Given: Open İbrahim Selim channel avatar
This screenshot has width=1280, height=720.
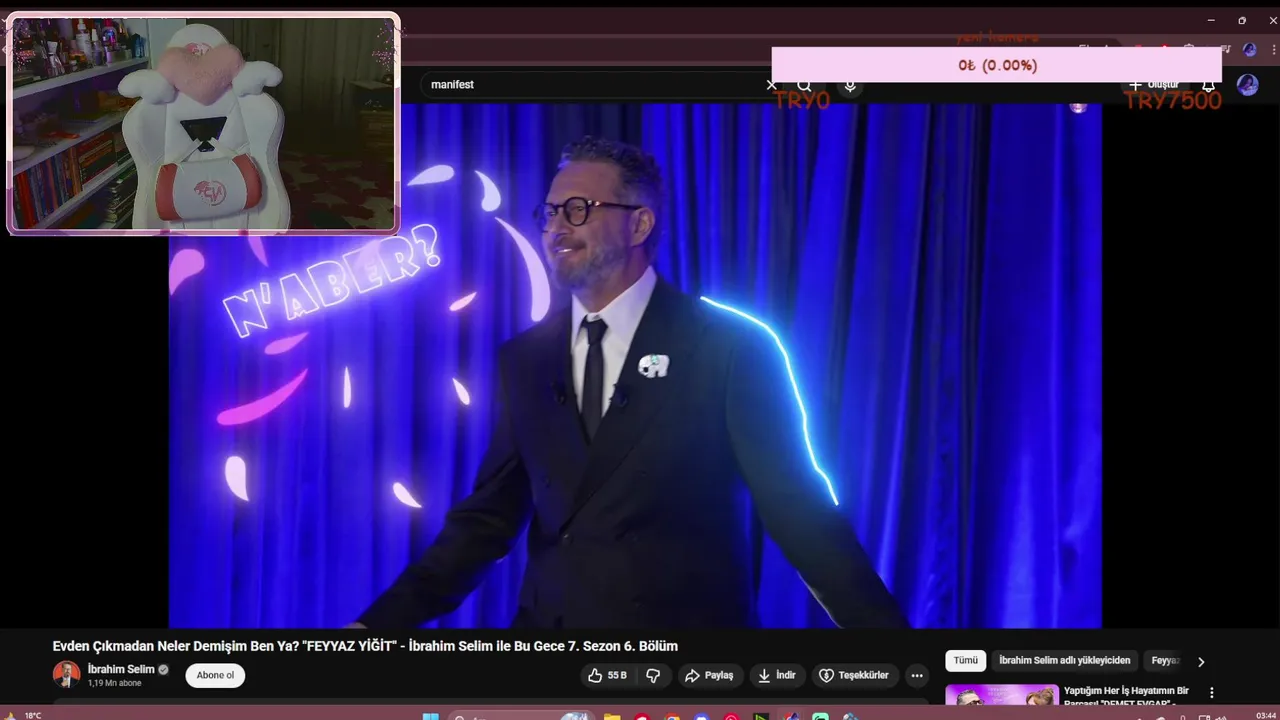Looking at the screenshot, I should [x=66, y=675].
